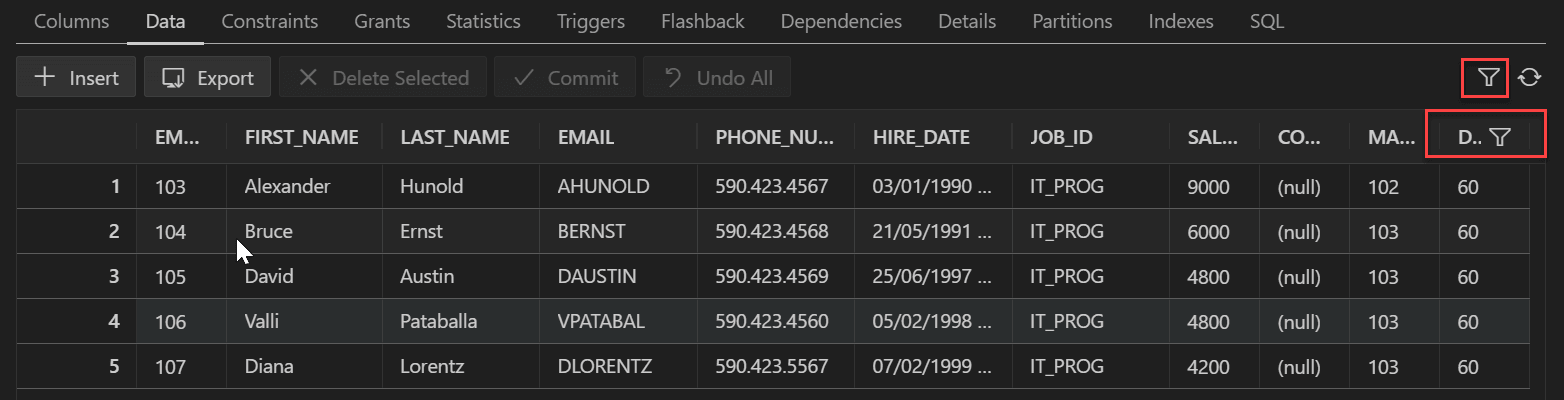Click the filter icon in the last column header
Screen dimensions: 1564x400
[1499, 138]
